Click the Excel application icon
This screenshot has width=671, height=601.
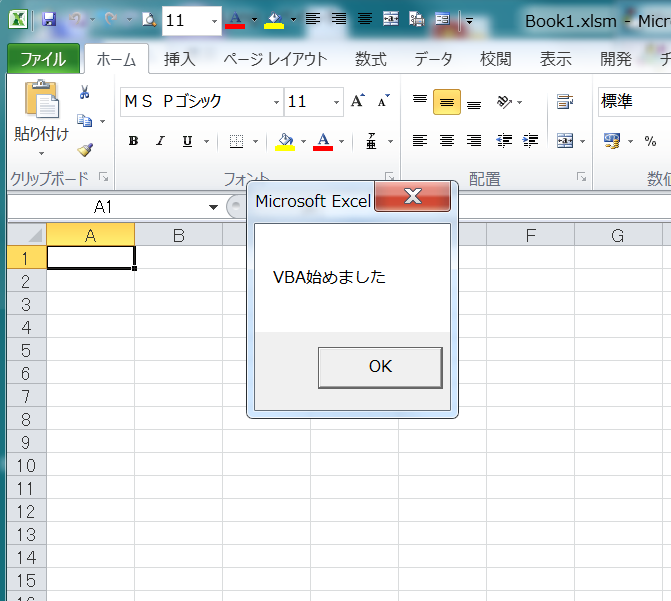tap(18, 20)
